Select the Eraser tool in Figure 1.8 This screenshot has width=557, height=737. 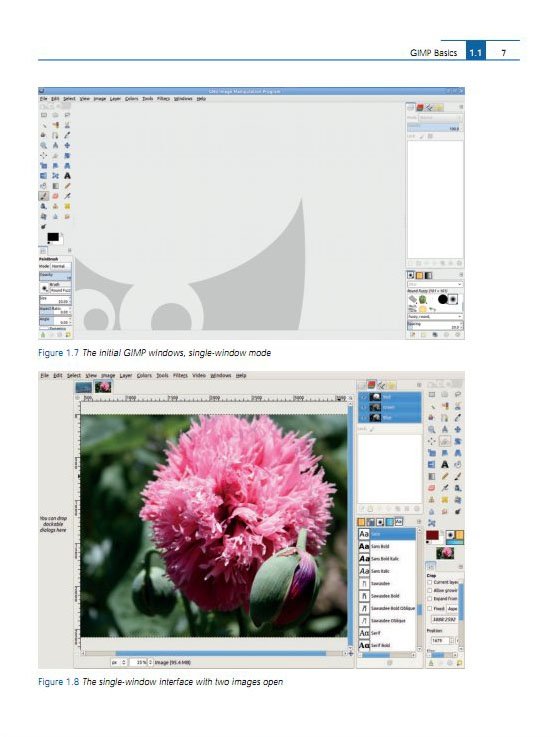[x=431, y=488]
